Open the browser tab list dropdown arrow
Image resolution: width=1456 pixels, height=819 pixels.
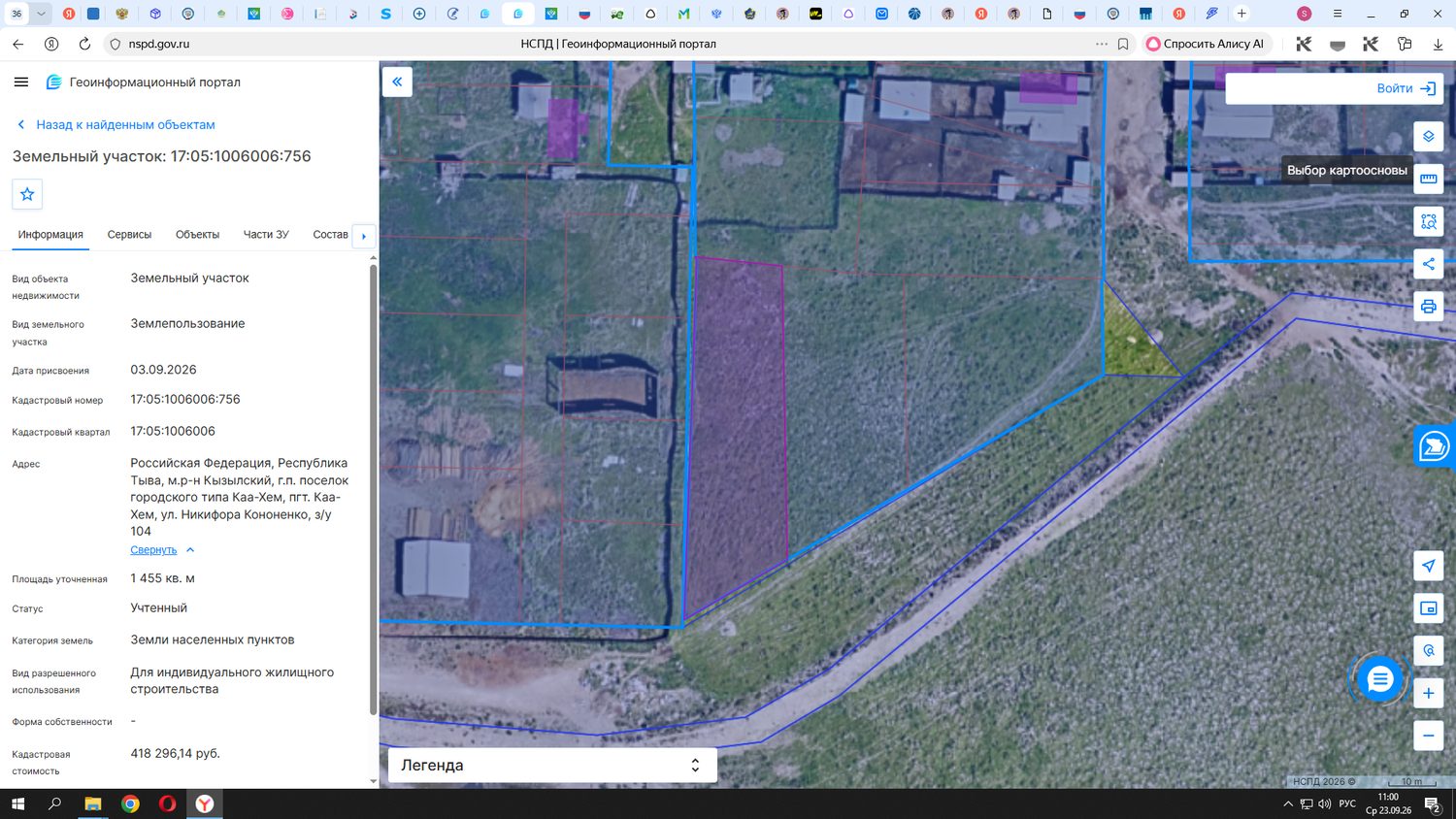(x=41, y=14)
